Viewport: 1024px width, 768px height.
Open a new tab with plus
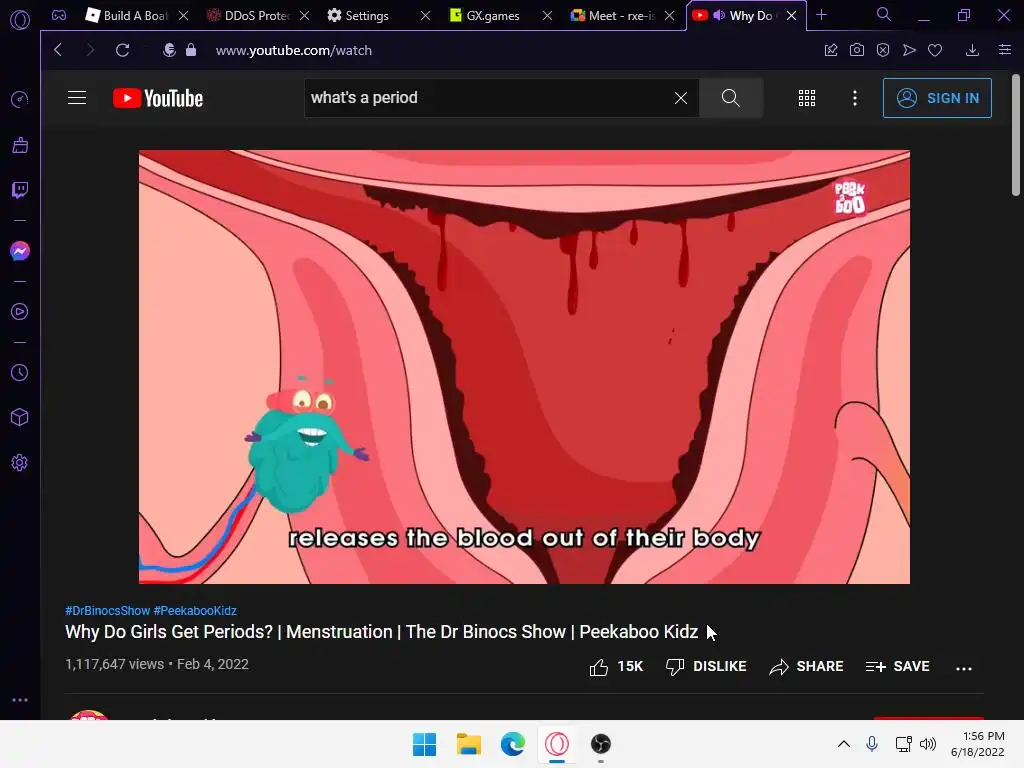pos(822,14)
